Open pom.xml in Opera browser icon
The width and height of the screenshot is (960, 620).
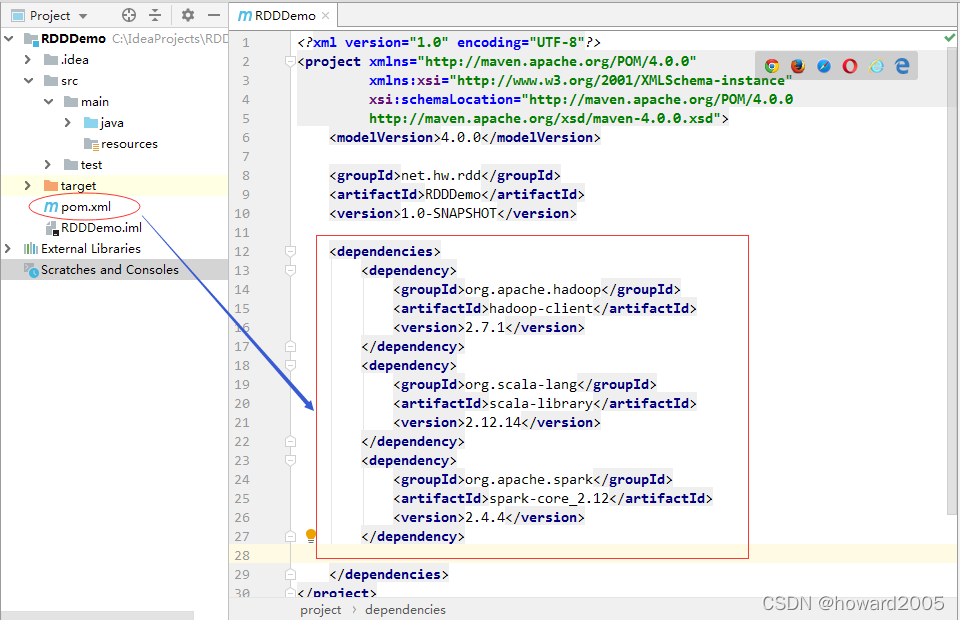[850, 66]
